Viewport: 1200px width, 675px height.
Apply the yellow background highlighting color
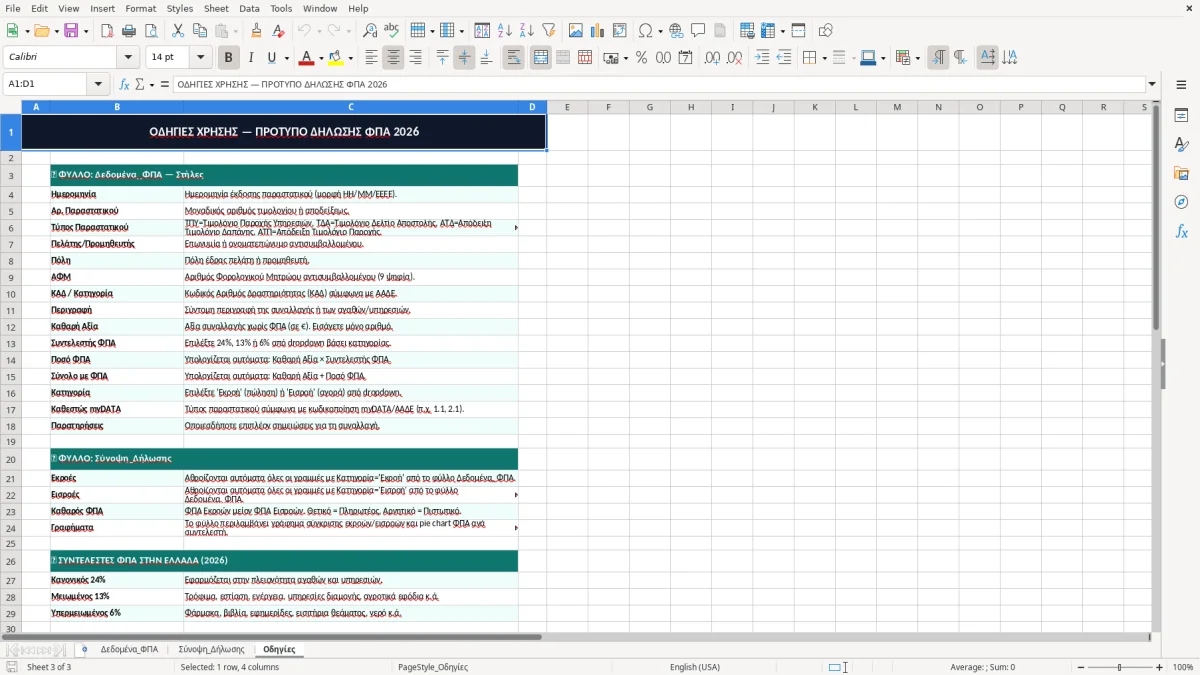335,58
